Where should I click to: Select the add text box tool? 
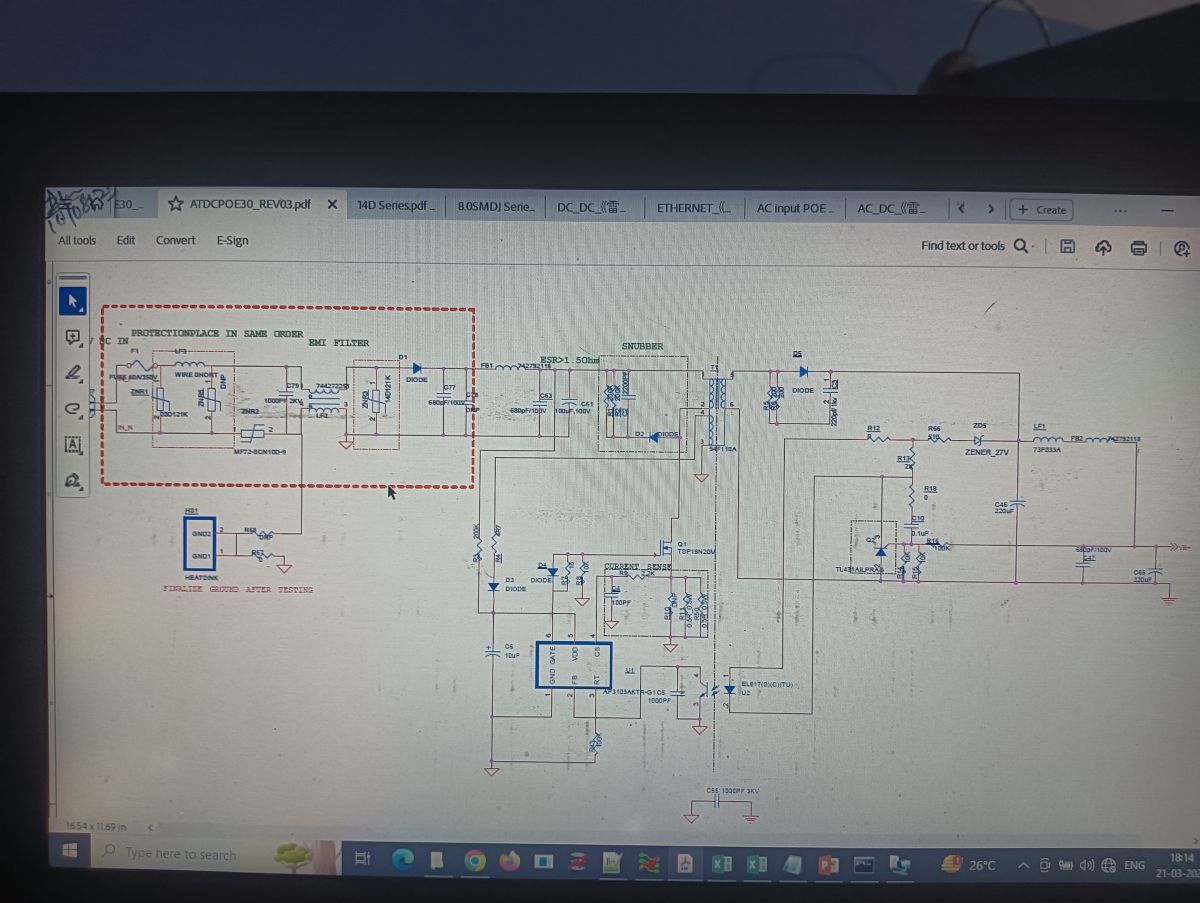click(x=73, y=444)
